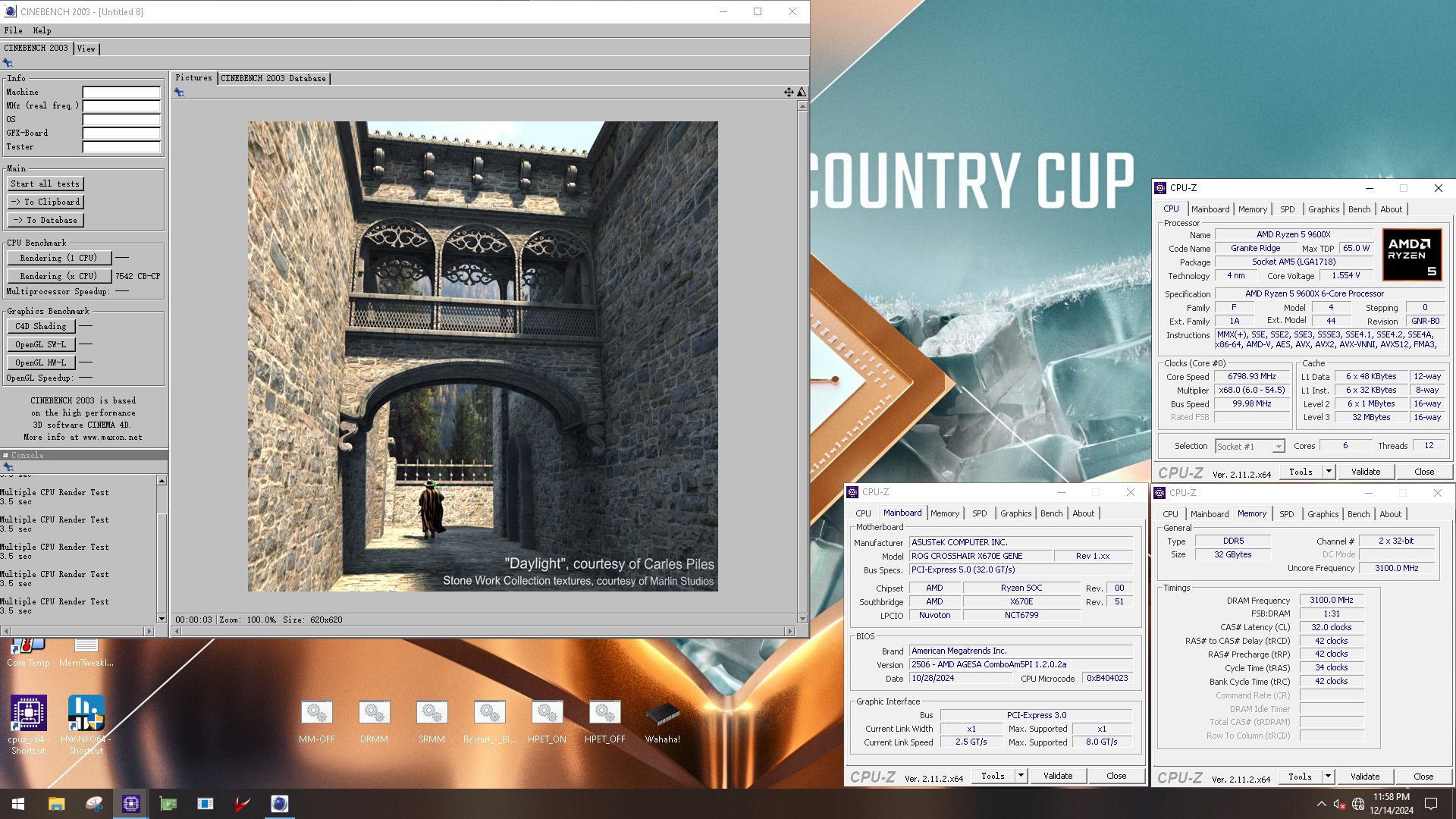The height and width of the screenshot is (819, 1456).
Task: Open Tools dropdown arrow in CPU tab window
Action: point(1329,472)
